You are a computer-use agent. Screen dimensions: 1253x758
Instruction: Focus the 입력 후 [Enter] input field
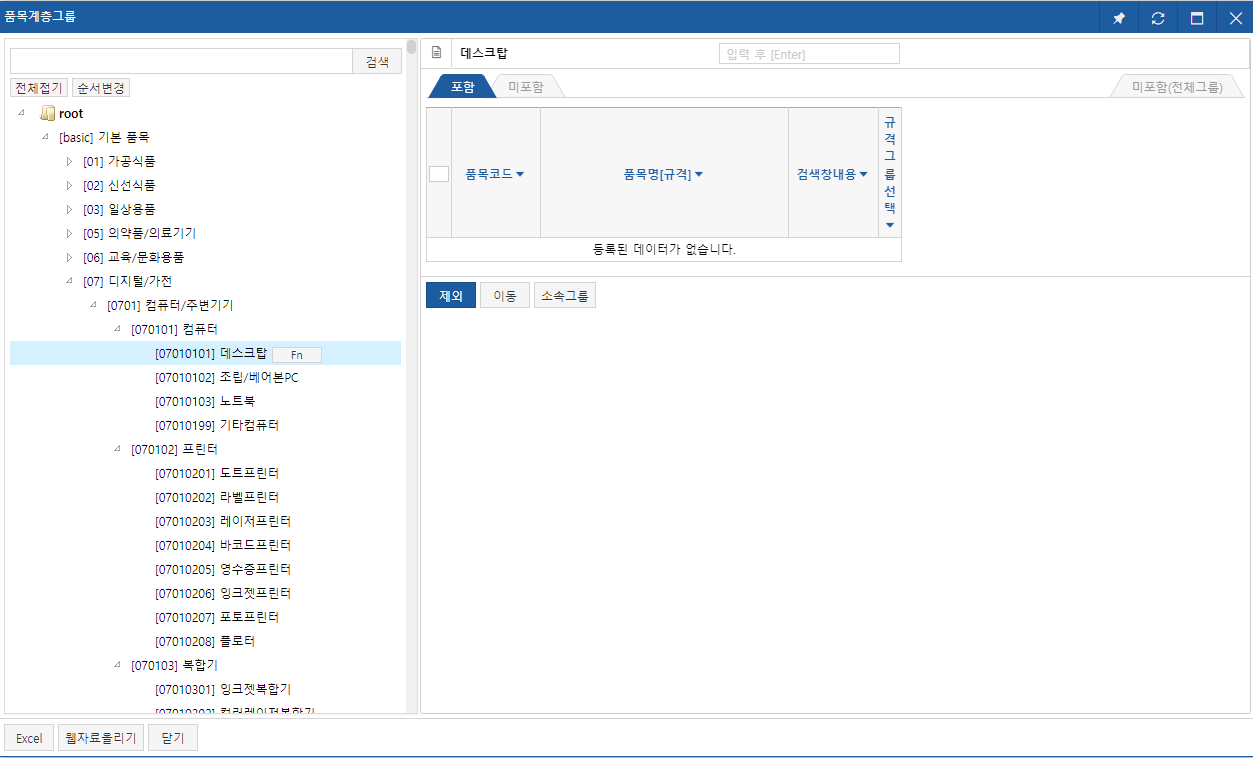coord(809,54)
